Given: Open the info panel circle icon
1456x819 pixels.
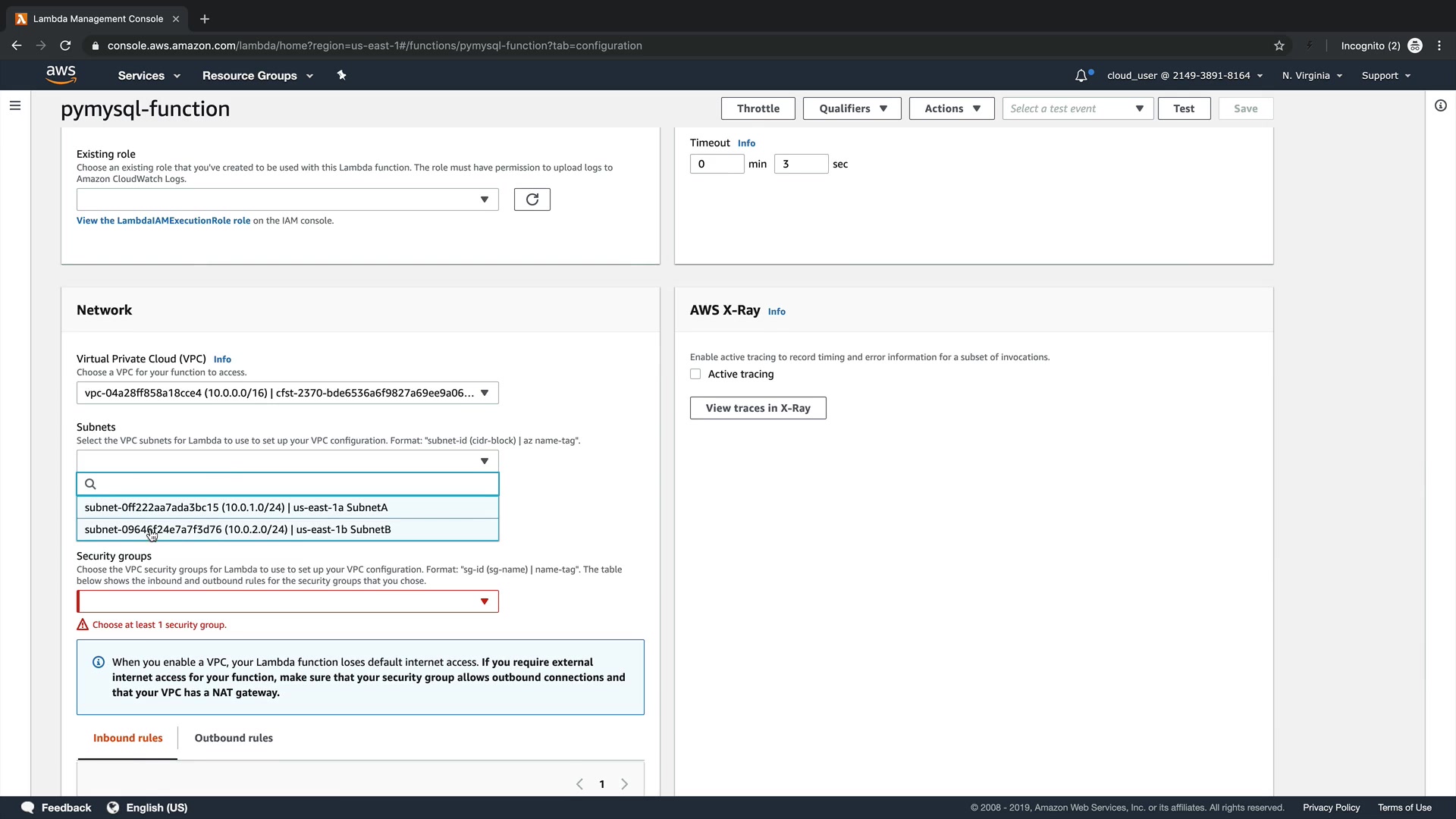Looking at the screenshot, I should (x=1440, y=105).
